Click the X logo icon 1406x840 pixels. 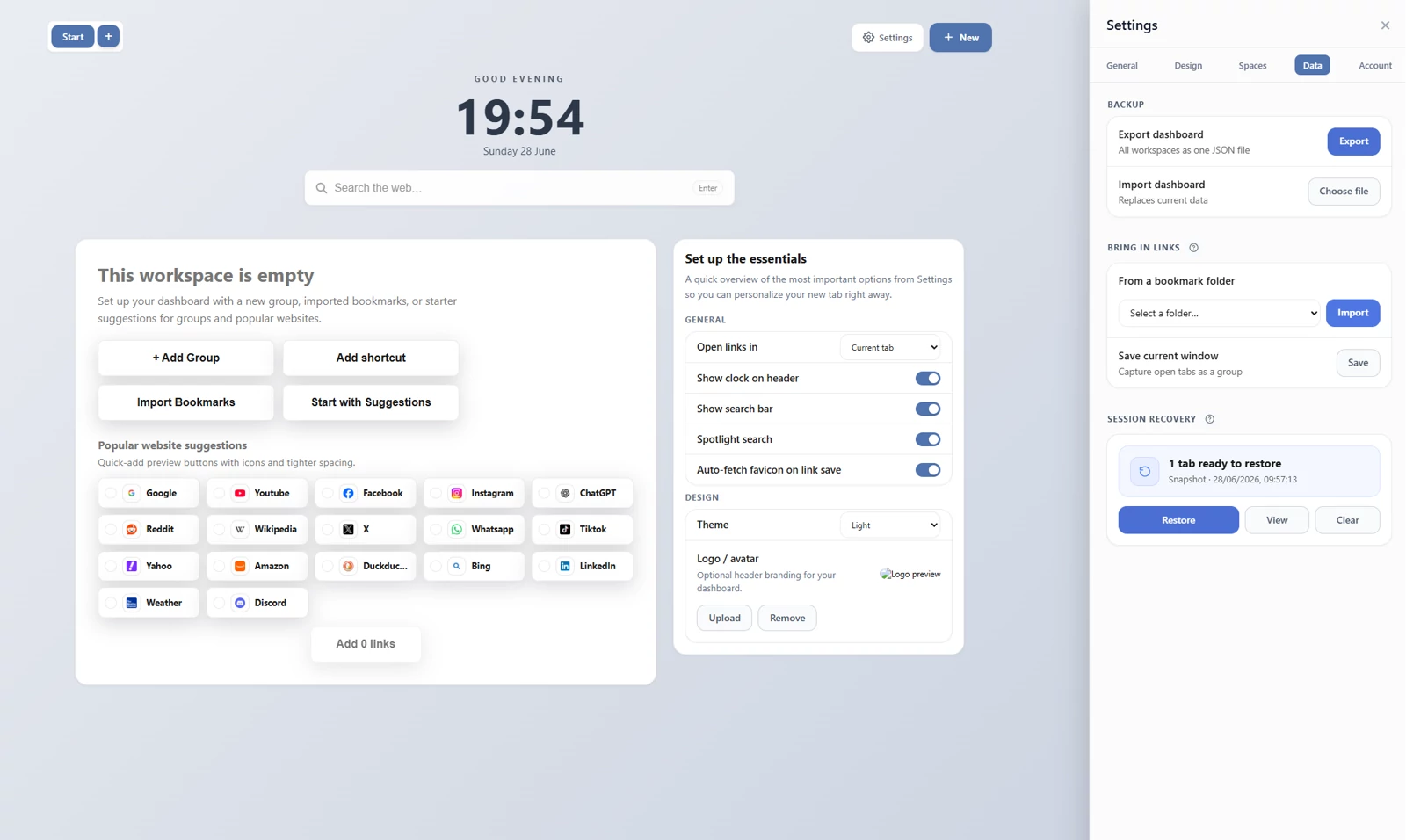tap(348, 529)
